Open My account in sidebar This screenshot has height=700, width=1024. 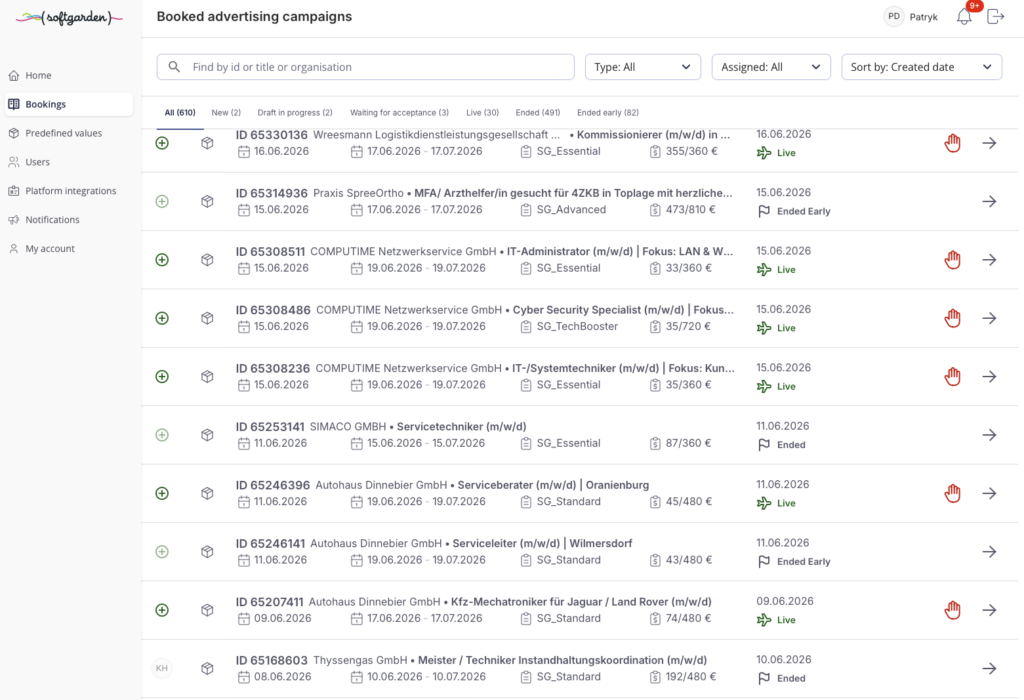click(69, 248)
